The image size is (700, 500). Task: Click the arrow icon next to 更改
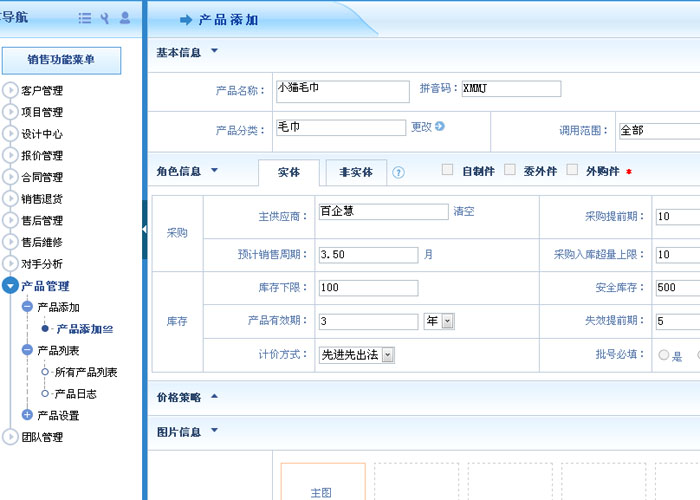(x=439, y=127)
